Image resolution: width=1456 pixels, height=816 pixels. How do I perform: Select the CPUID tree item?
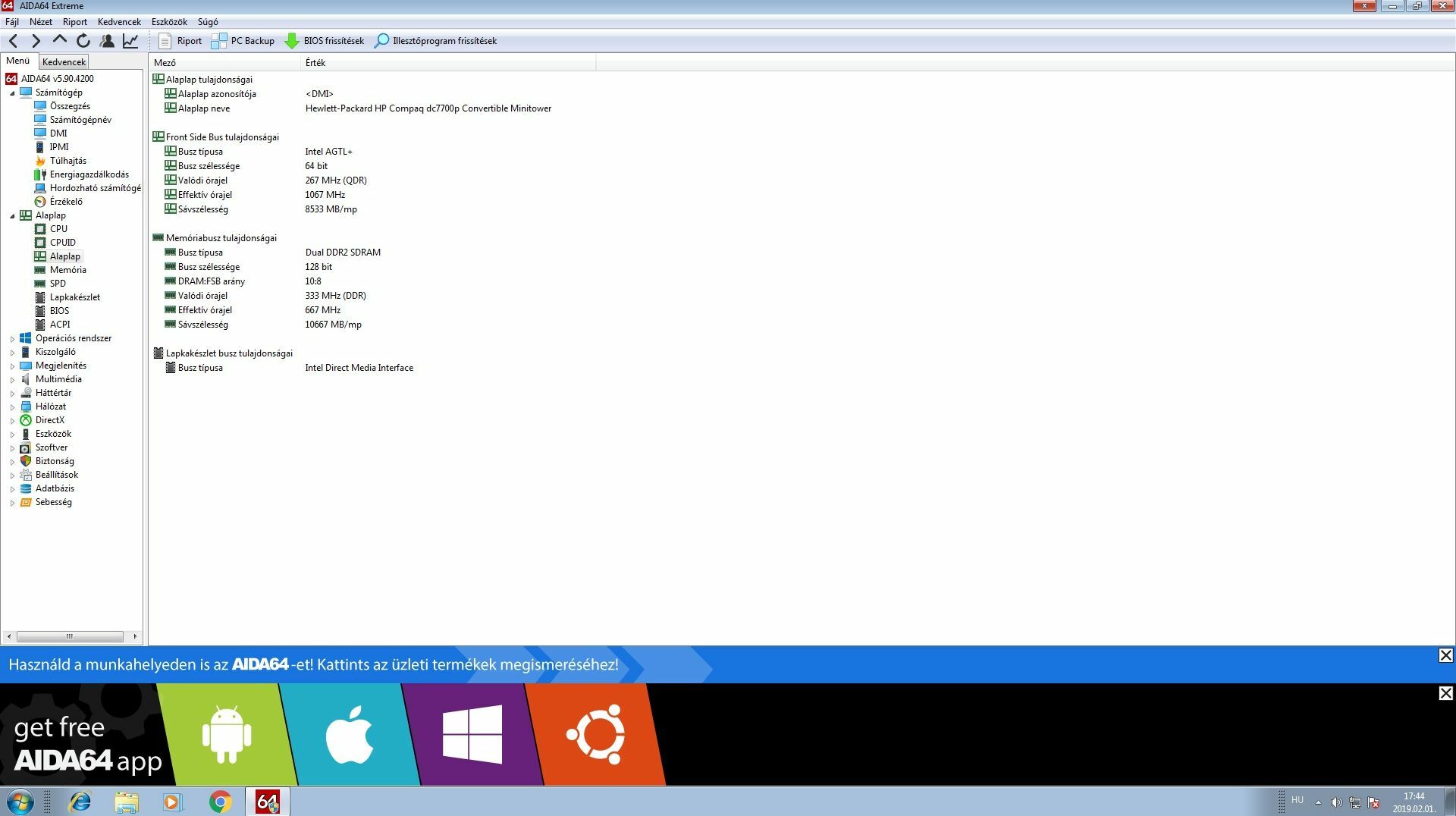62,243
